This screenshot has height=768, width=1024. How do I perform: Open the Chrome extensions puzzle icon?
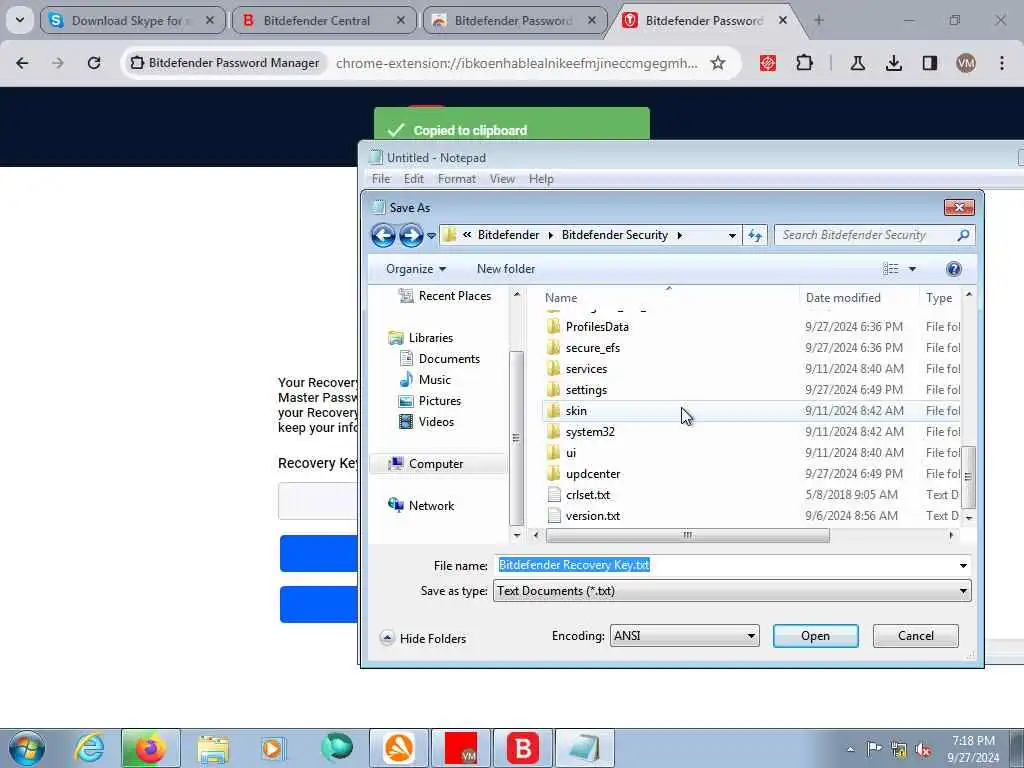tap(805, 63)
